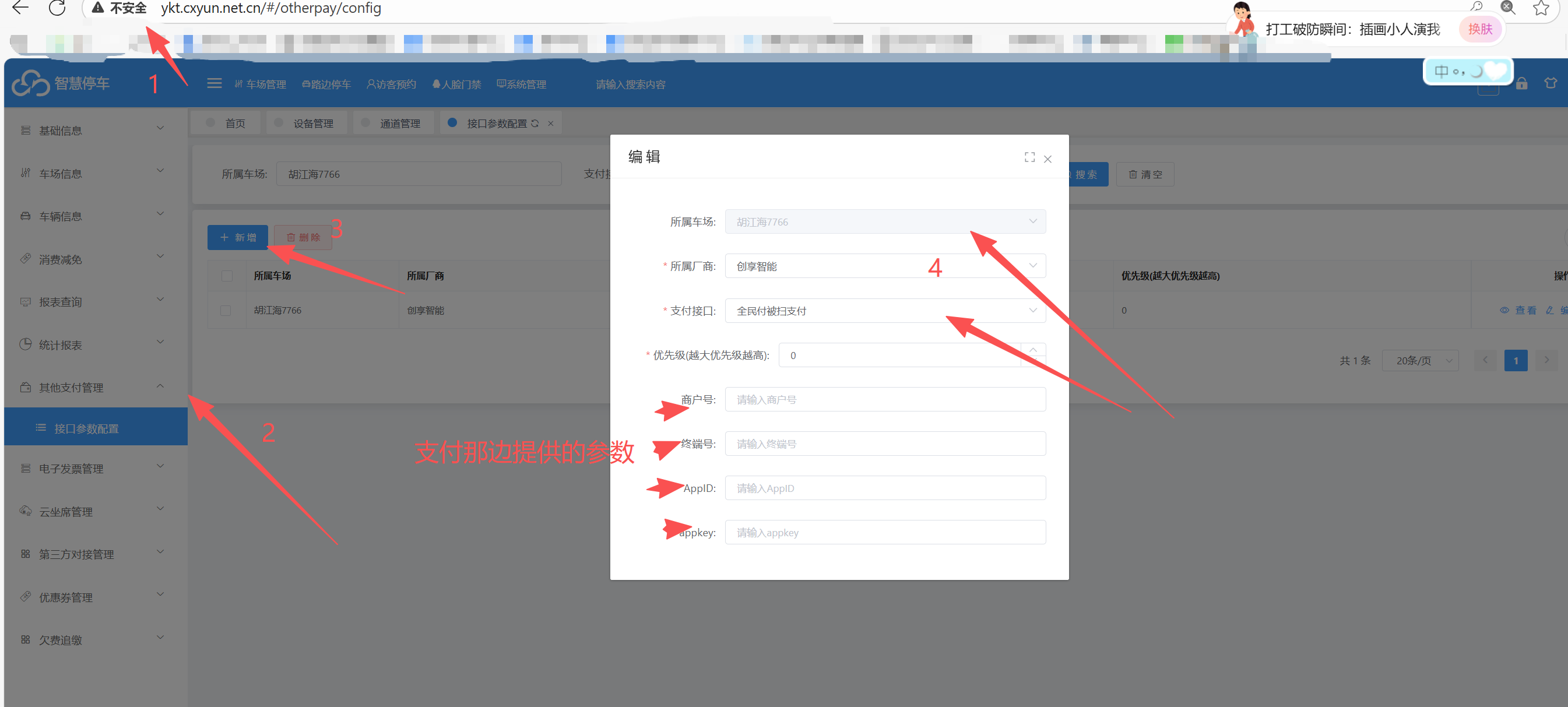
Task: Expand 车场信息 sidebar menu
Action: coord(96,174)
